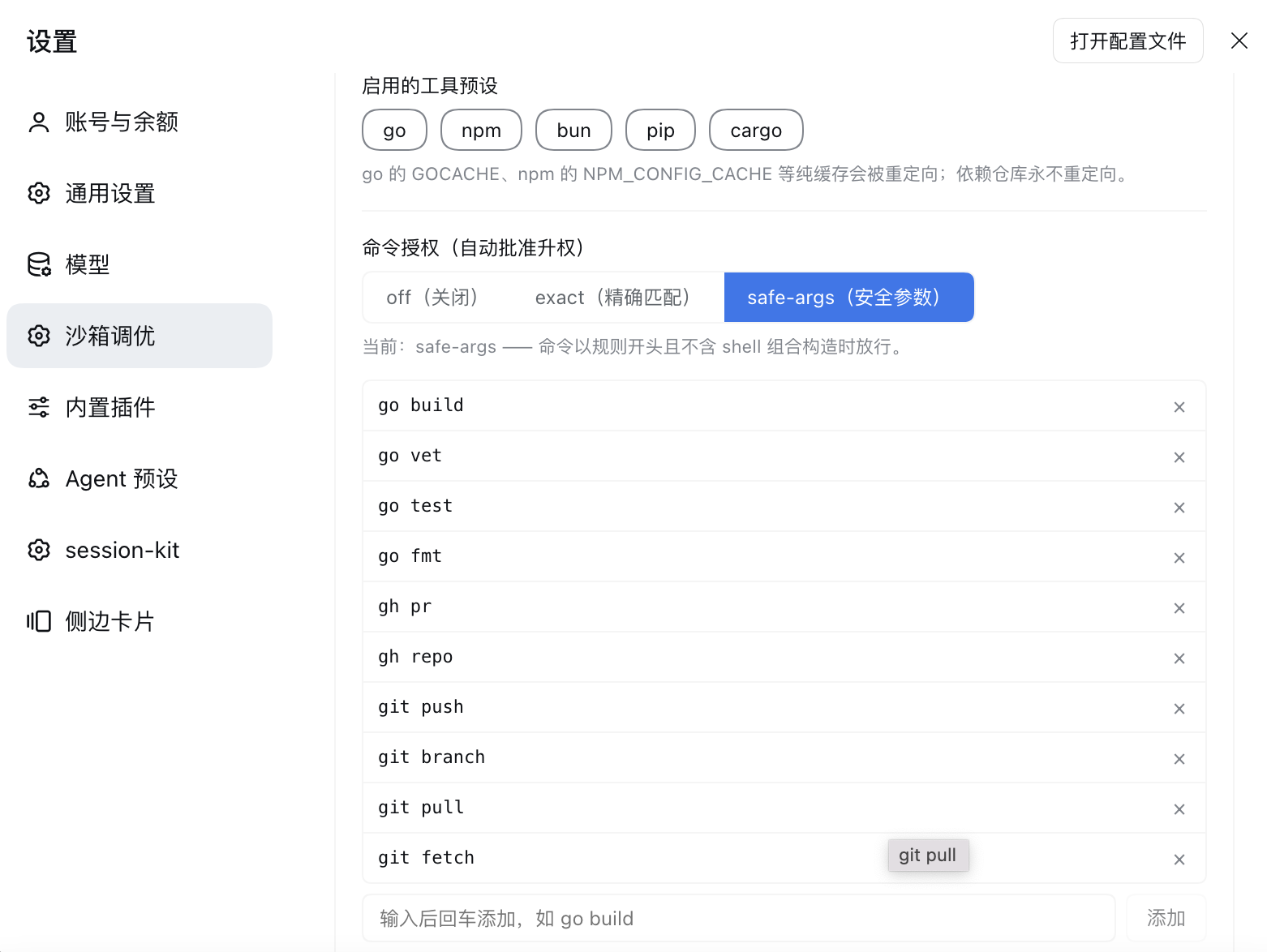Screen dimensions: 1267x952
Task: Focus the command rule input field
Action: (x=739, y=918)
